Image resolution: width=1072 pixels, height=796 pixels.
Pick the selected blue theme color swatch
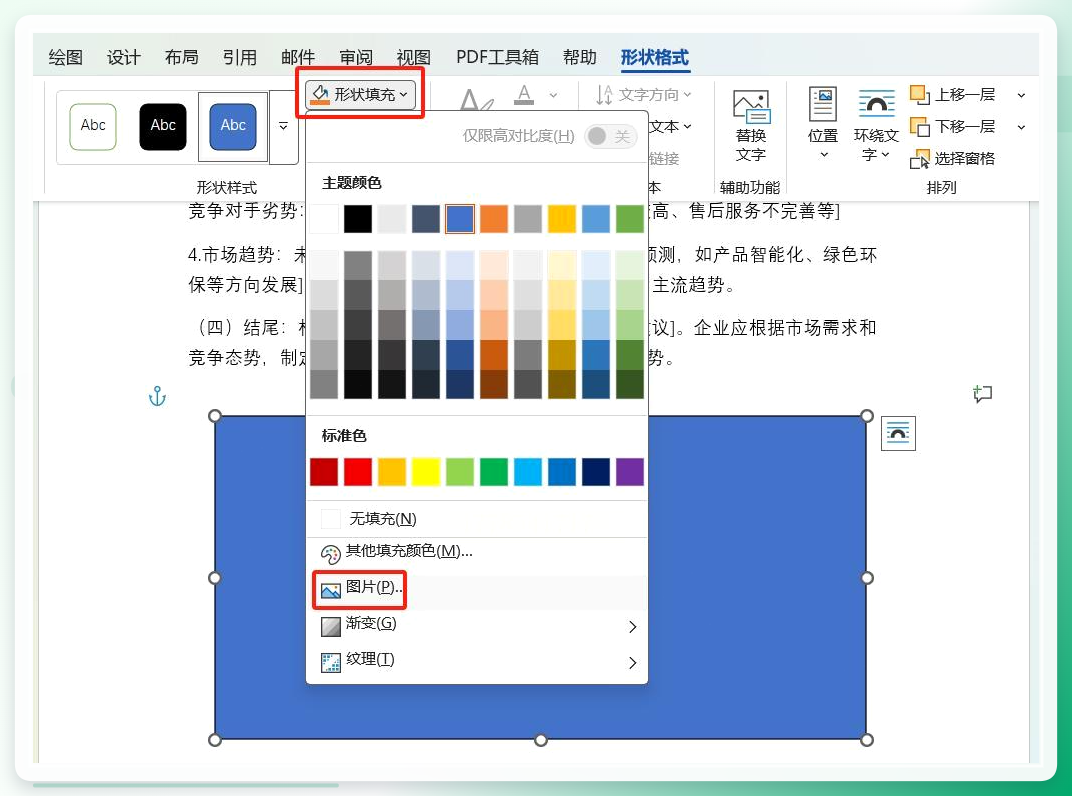click(460, 219)
